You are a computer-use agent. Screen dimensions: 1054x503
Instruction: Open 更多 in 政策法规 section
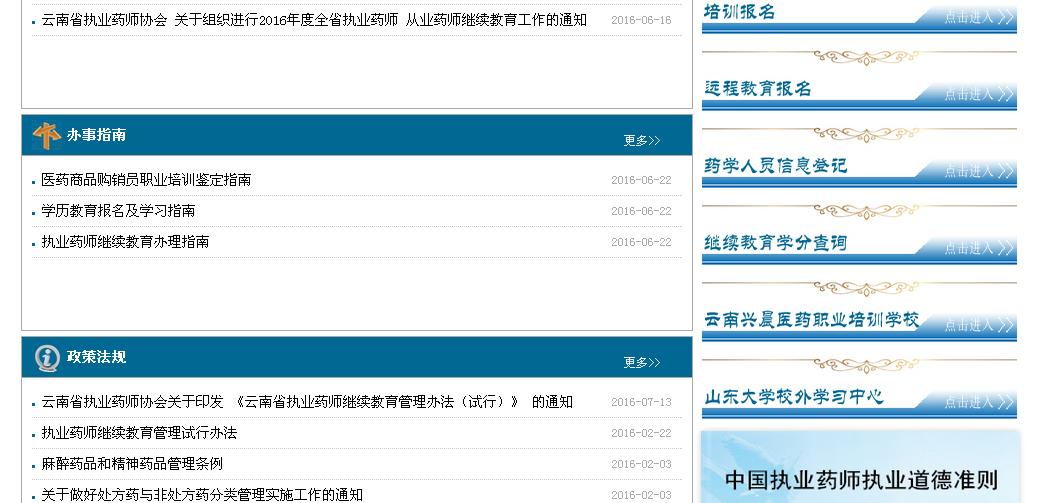pyautogui.click(x=641, y=363)
